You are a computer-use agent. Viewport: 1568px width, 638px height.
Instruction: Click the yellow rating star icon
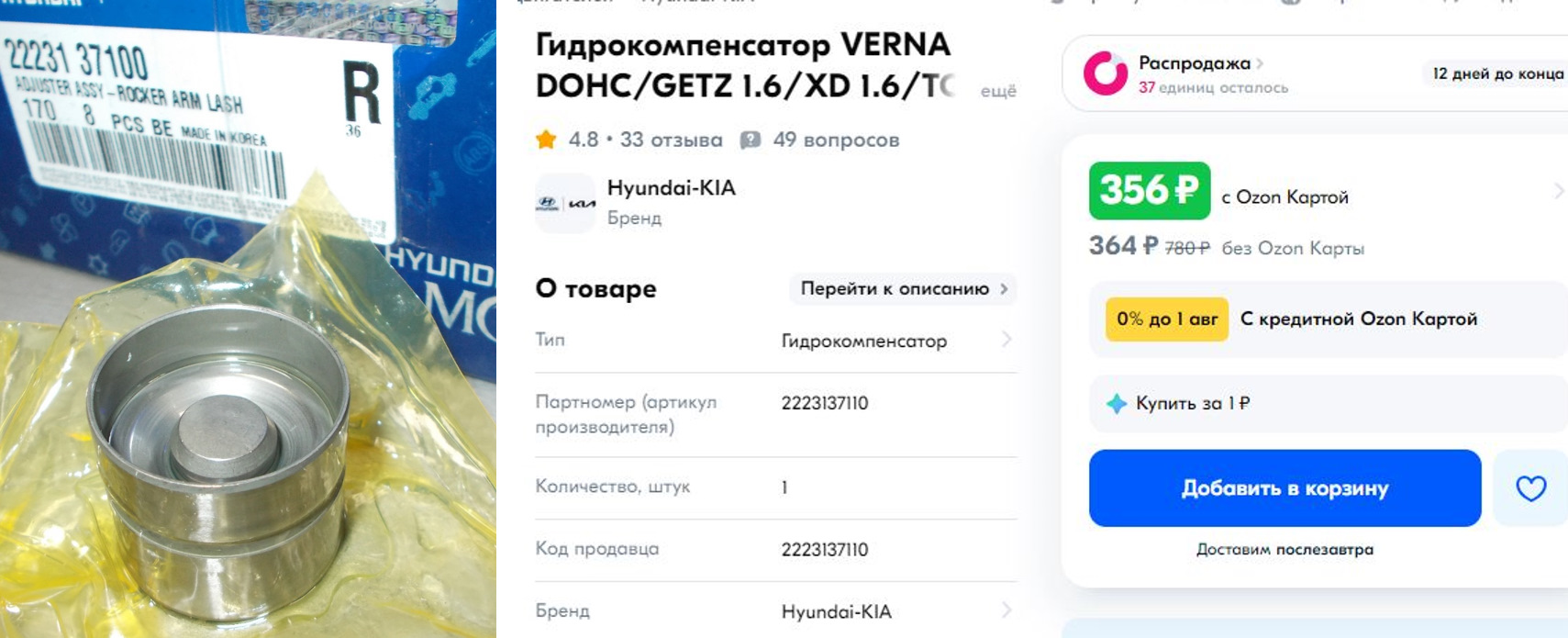[546, 140]
